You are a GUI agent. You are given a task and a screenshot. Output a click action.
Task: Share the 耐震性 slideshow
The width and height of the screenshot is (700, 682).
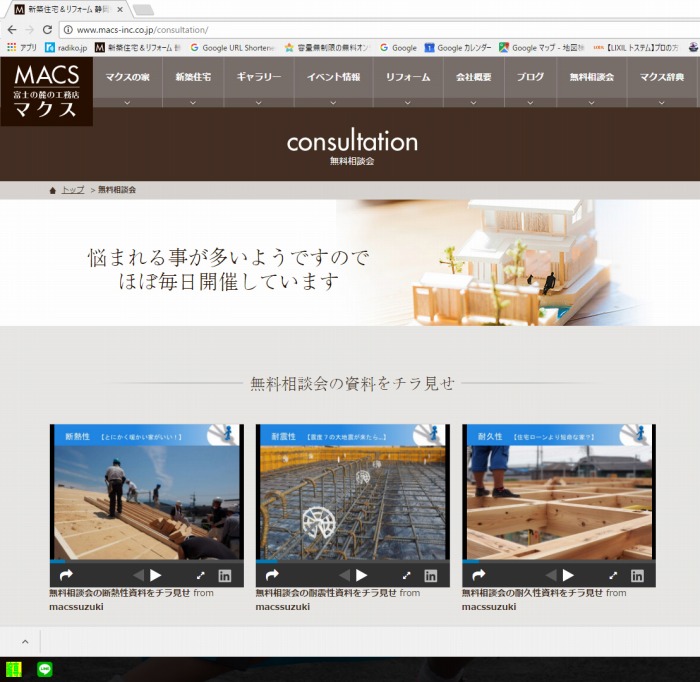(272, 575)
